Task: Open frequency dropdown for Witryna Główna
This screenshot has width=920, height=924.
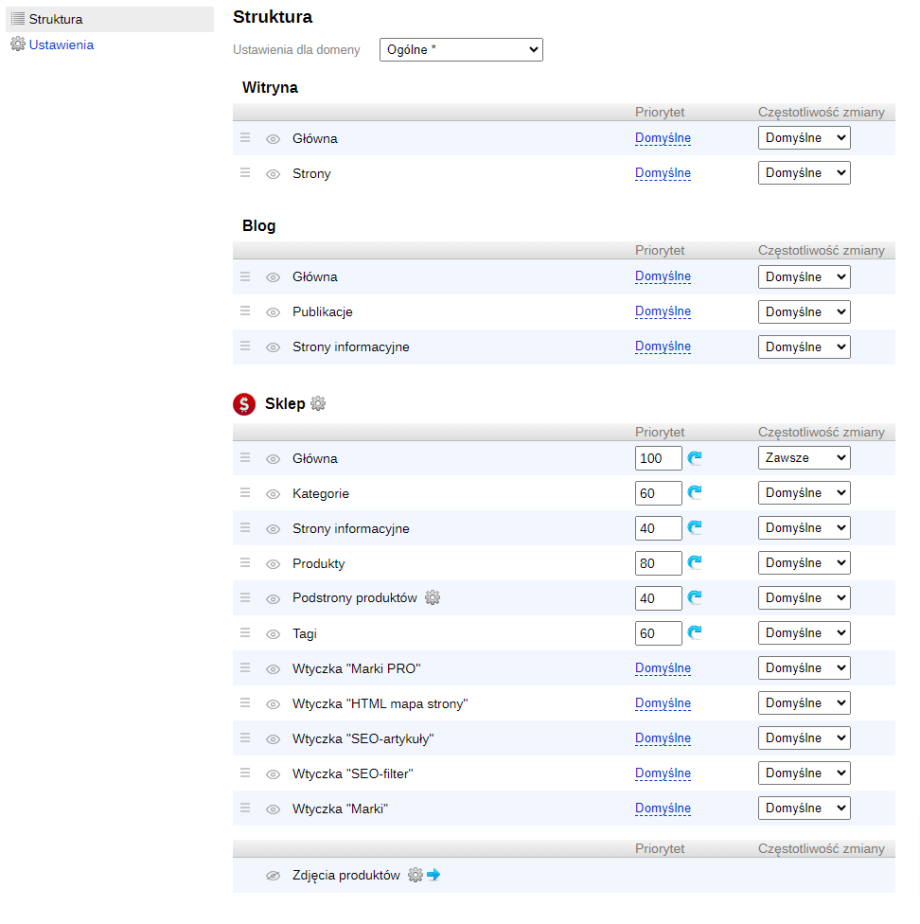Action: [x=804, y=138]
